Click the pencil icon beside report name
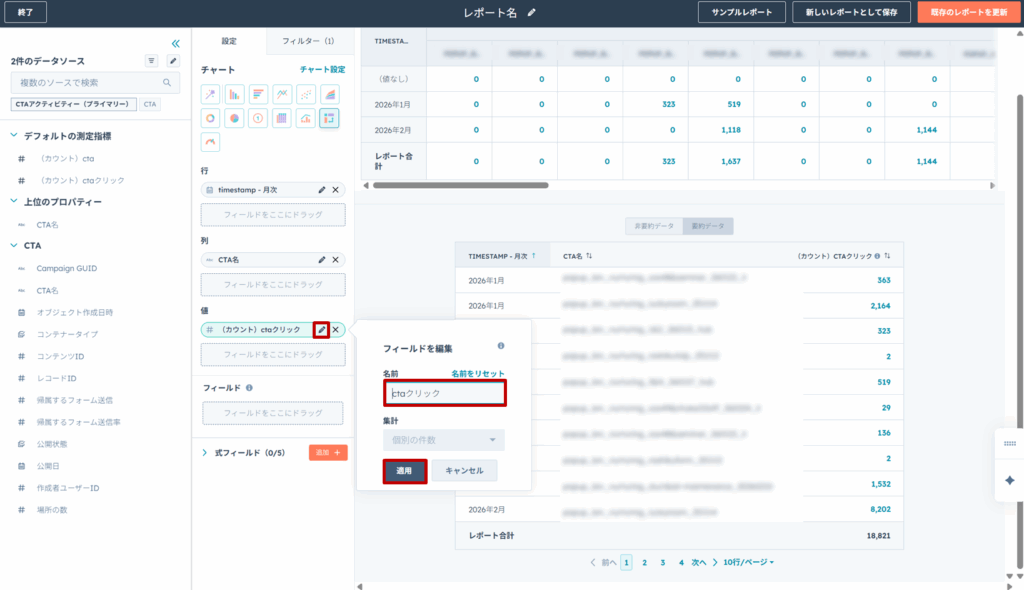This screenshot has height=590, width=1024. click(x=532, y=12)
